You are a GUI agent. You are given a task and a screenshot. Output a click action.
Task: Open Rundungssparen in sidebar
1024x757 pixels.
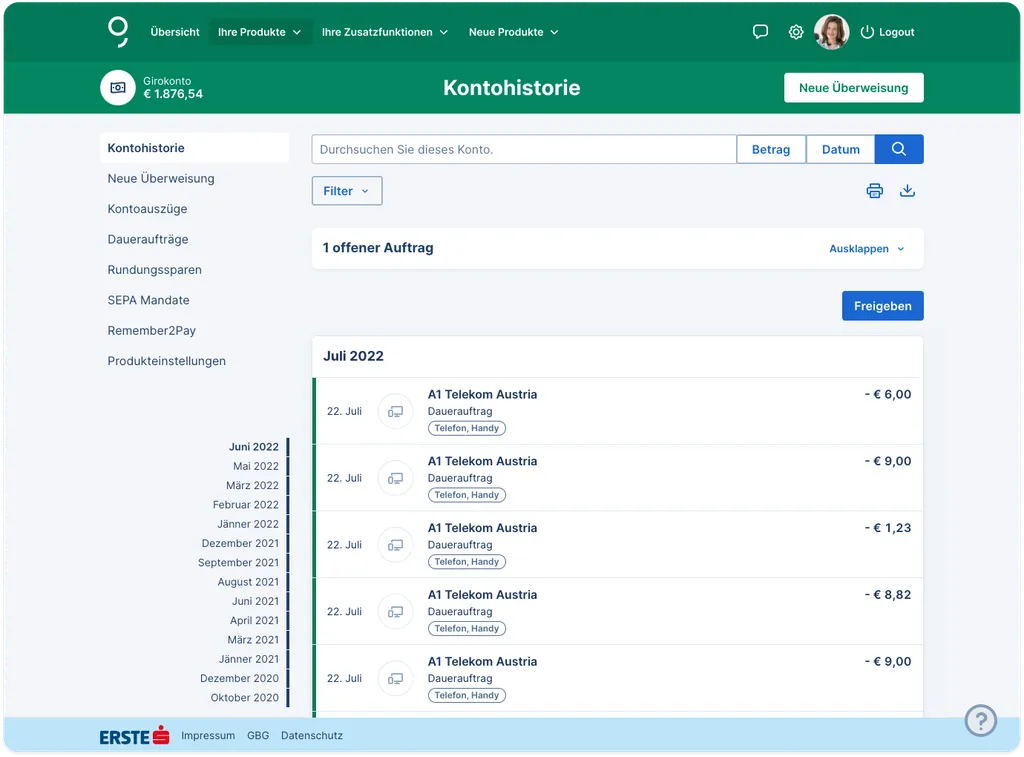[154, 270]
